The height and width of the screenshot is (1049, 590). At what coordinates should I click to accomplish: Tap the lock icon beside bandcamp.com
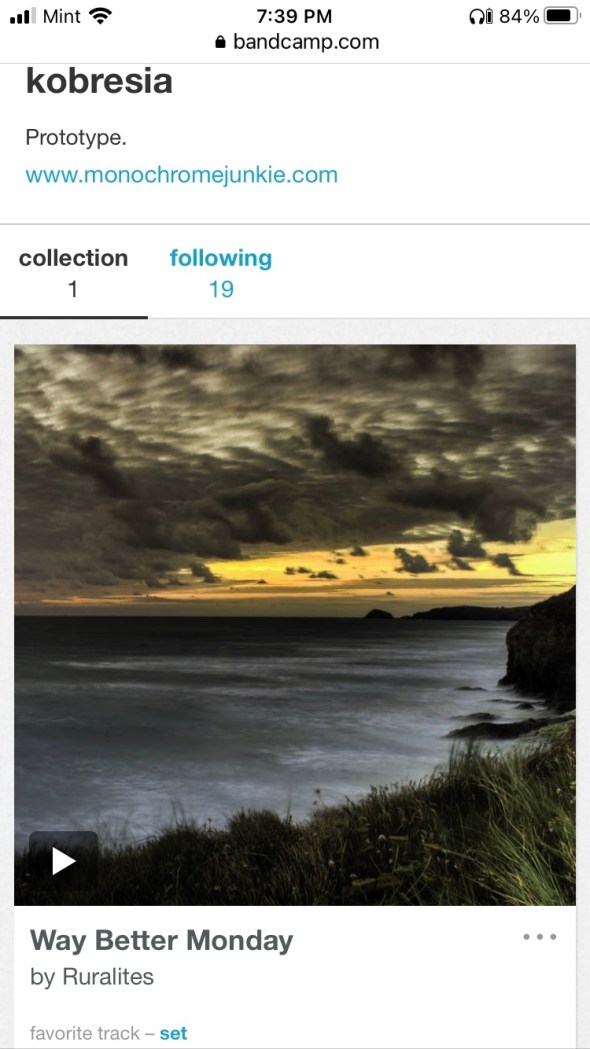[221, 42]
